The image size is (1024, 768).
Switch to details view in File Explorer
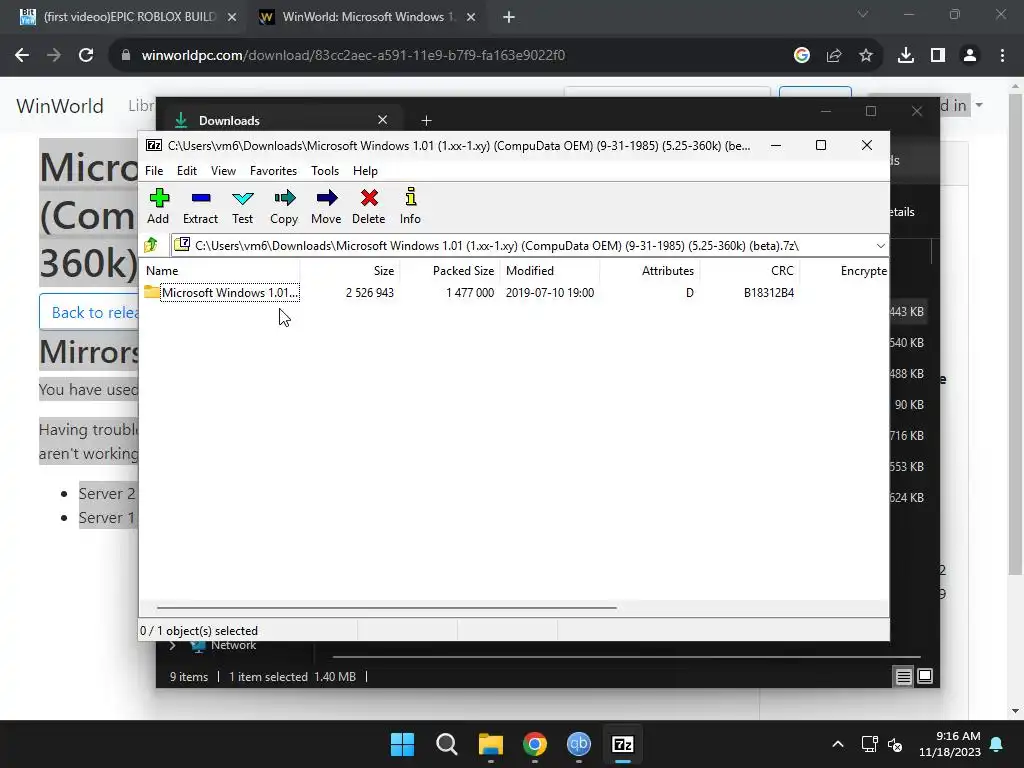tap(903, 677)
